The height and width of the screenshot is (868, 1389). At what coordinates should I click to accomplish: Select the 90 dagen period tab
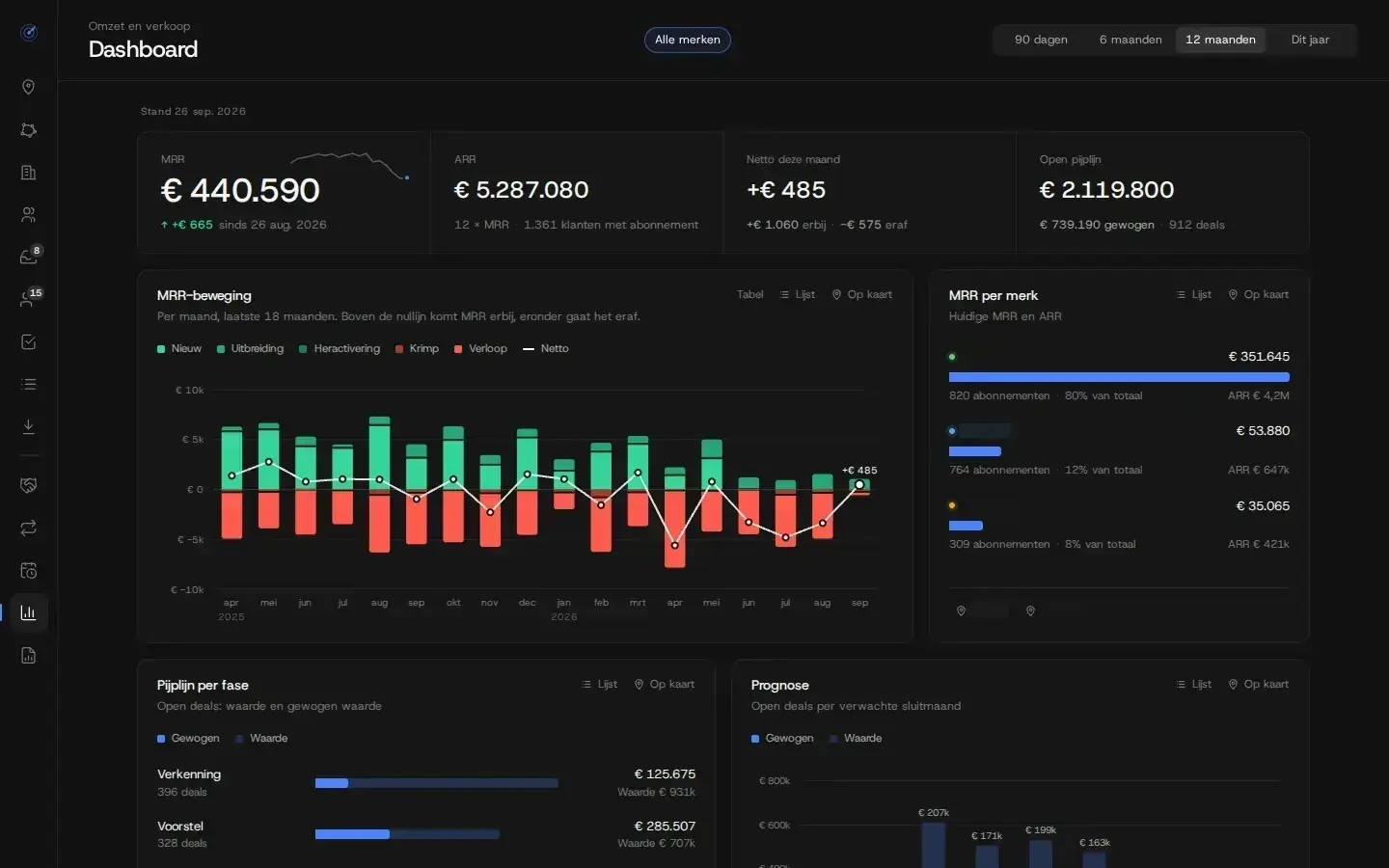pyautogui.click(x=1041, y=40)
